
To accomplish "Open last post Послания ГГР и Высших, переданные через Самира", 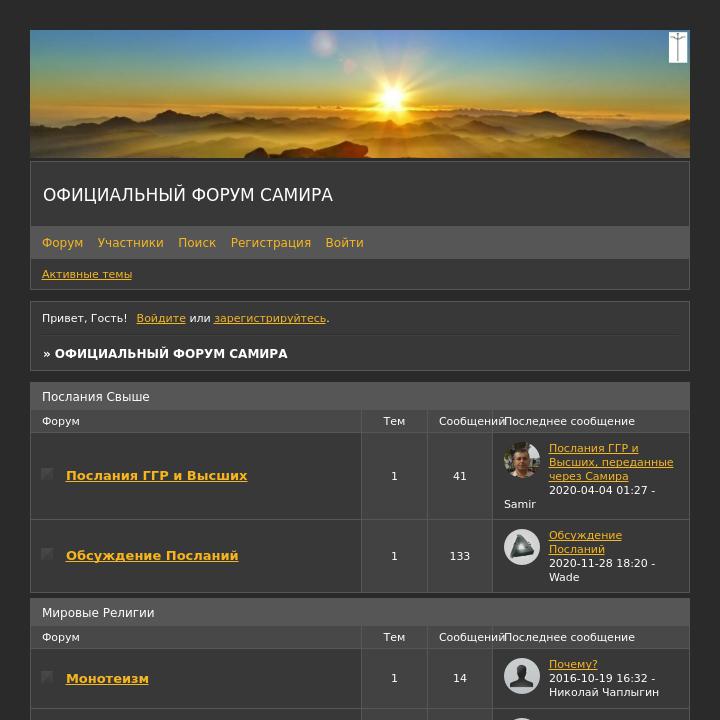I will pos(611,462).
